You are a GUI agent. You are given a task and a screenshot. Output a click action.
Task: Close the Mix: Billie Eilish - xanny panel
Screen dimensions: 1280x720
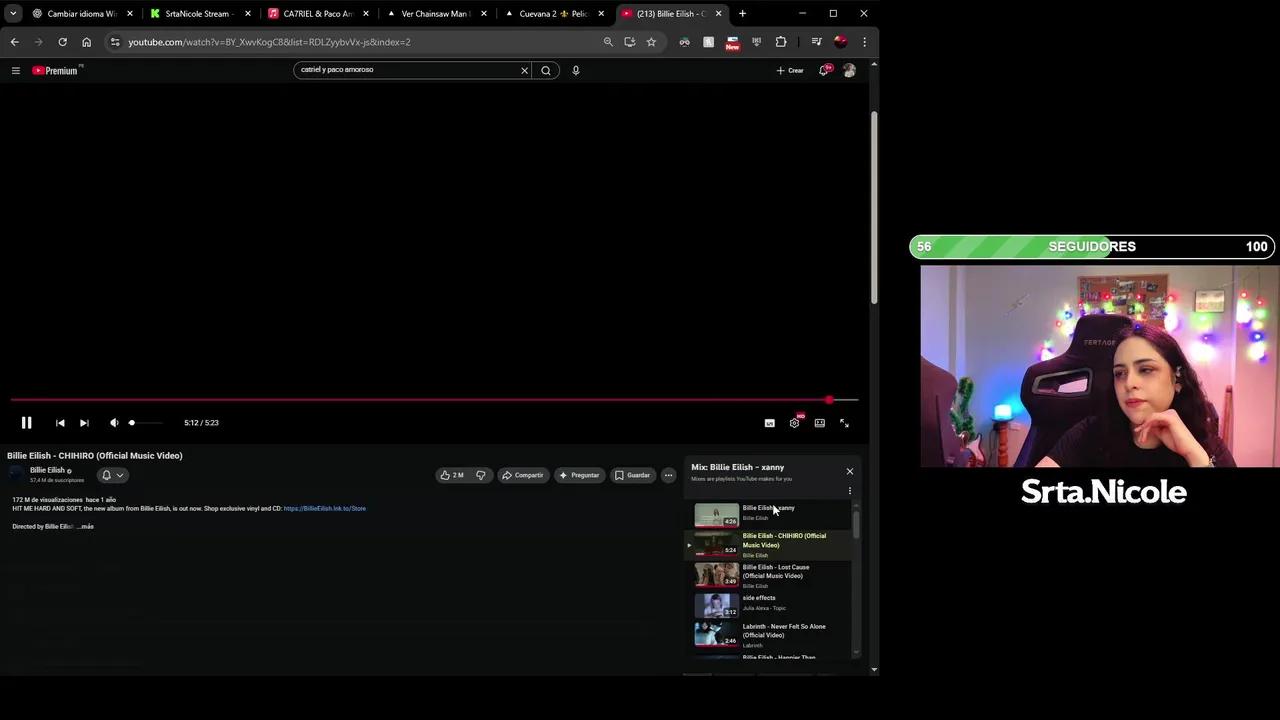[x=850, y=471]
